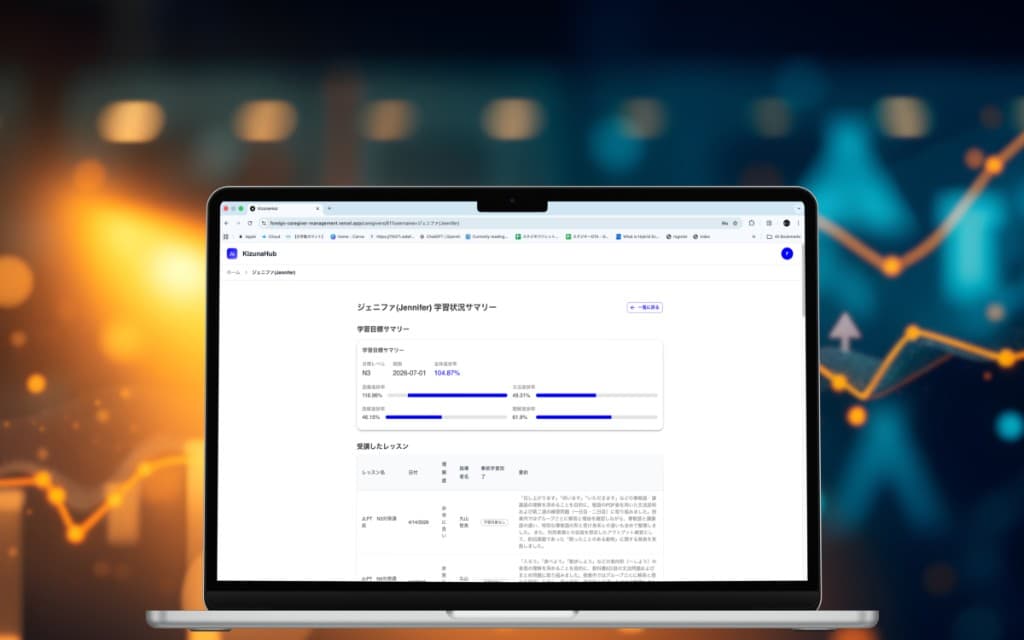Click the KizunaHub logo icon

point(232,253)
